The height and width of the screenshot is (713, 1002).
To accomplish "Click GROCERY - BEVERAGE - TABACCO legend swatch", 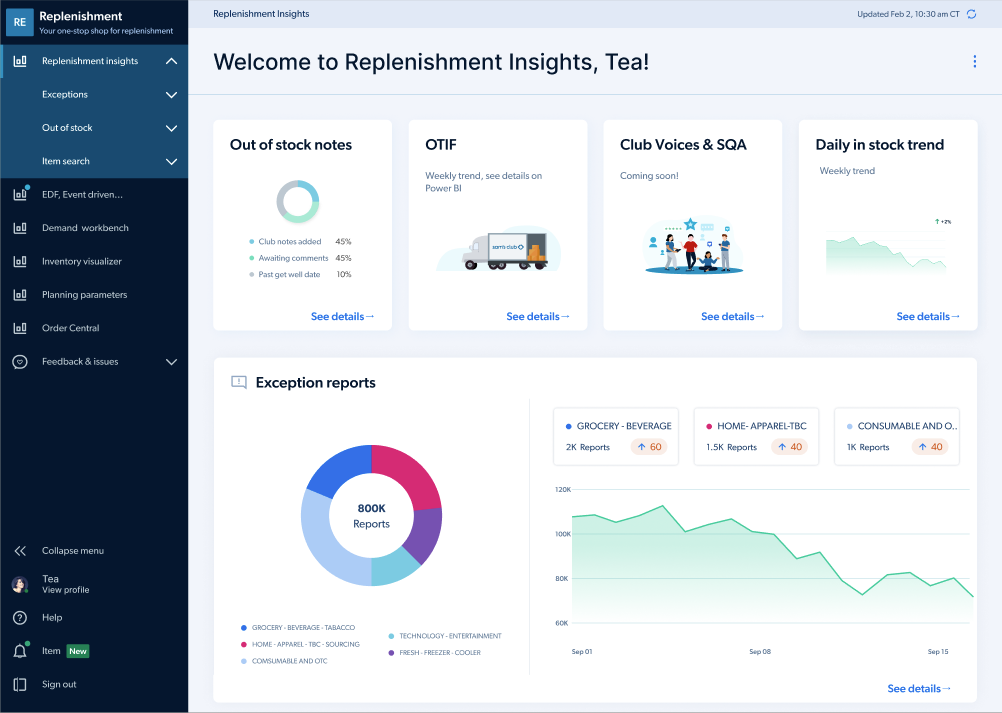I will pos(243,628).
